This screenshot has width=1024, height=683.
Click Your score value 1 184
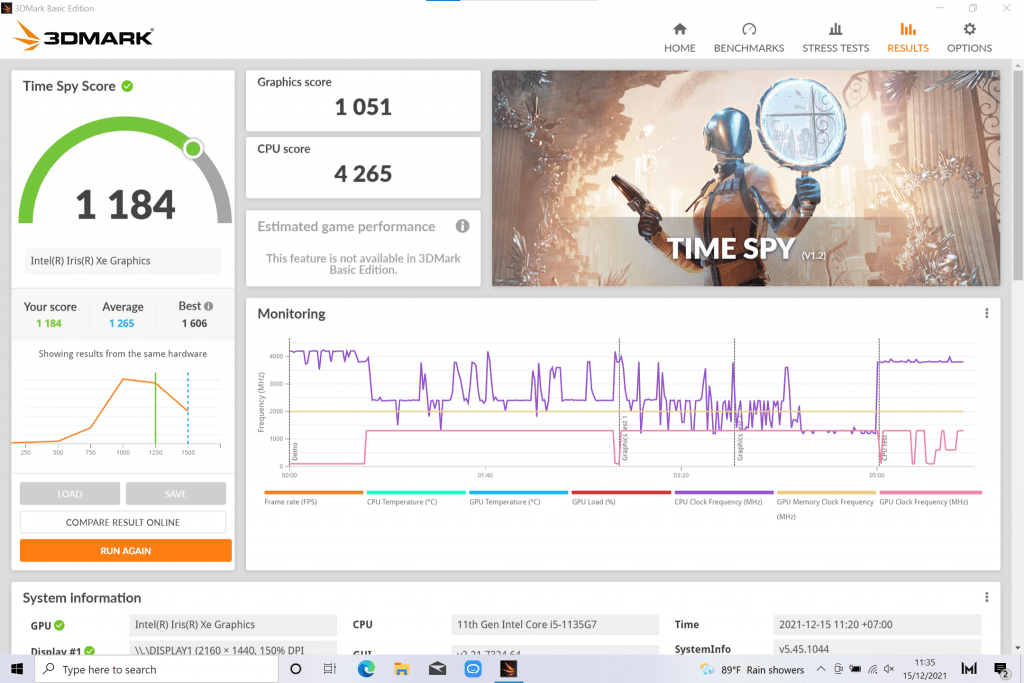tap(49, 323)
